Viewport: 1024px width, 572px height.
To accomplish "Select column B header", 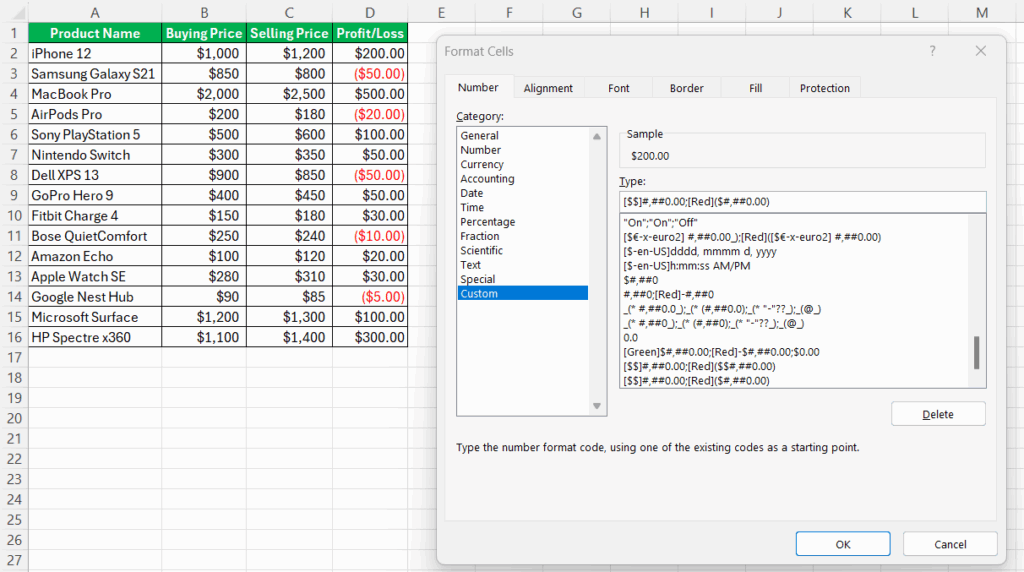I will (204, 12).
